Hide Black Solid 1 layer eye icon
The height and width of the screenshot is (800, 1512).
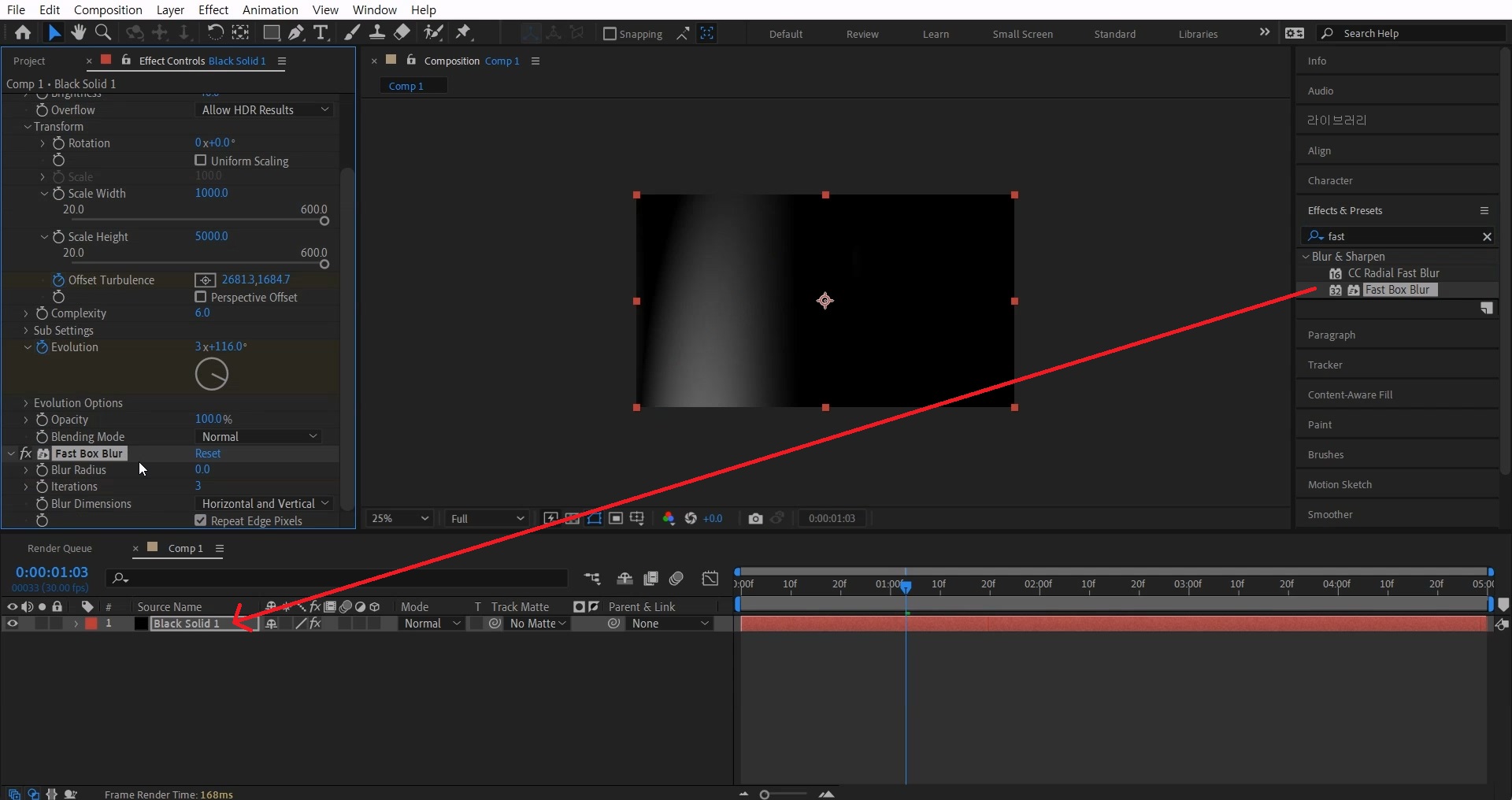point(13,624)
